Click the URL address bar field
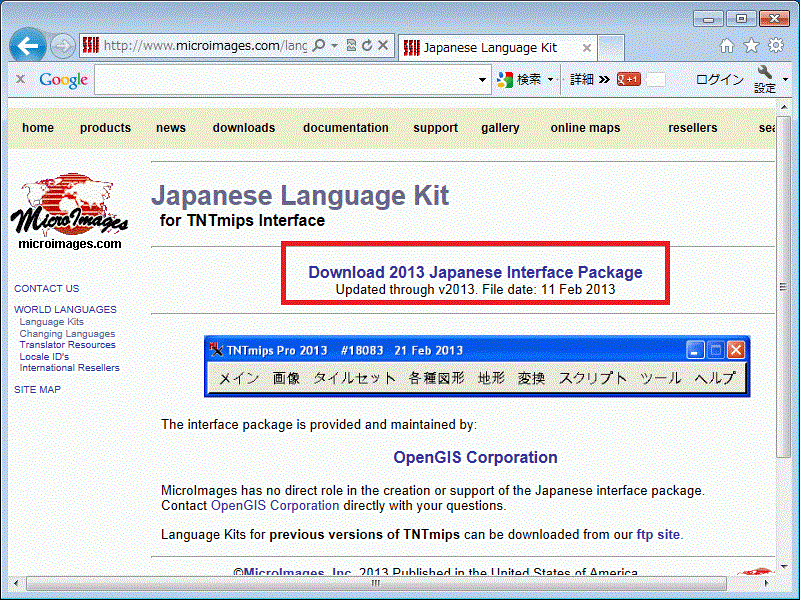Image resolution: width=800 pixels, height=600 pixels. pos(204,46)
